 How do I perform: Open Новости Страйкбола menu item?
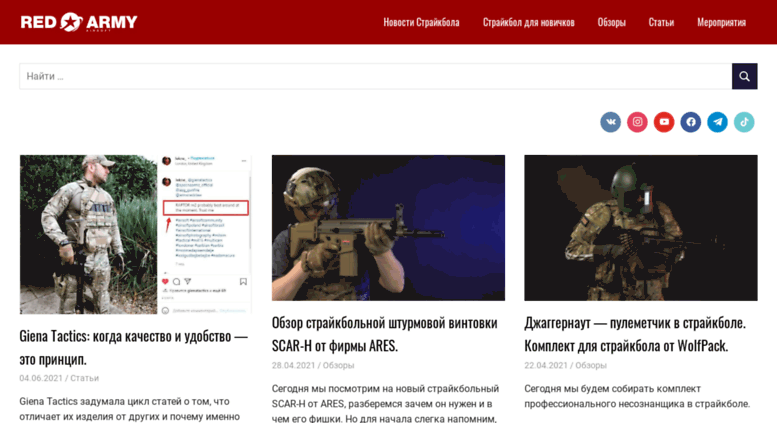421,22
